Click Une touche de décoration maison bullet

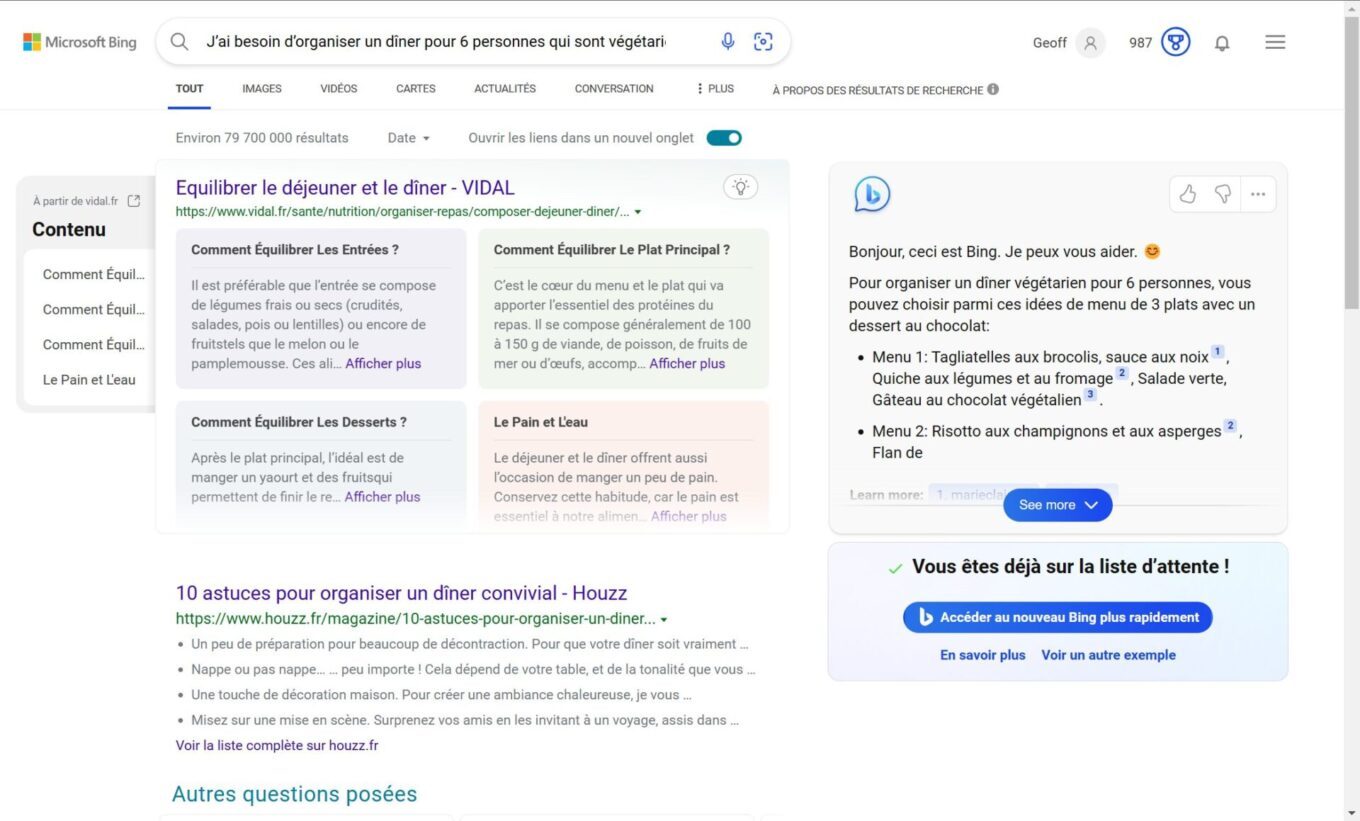441,695
